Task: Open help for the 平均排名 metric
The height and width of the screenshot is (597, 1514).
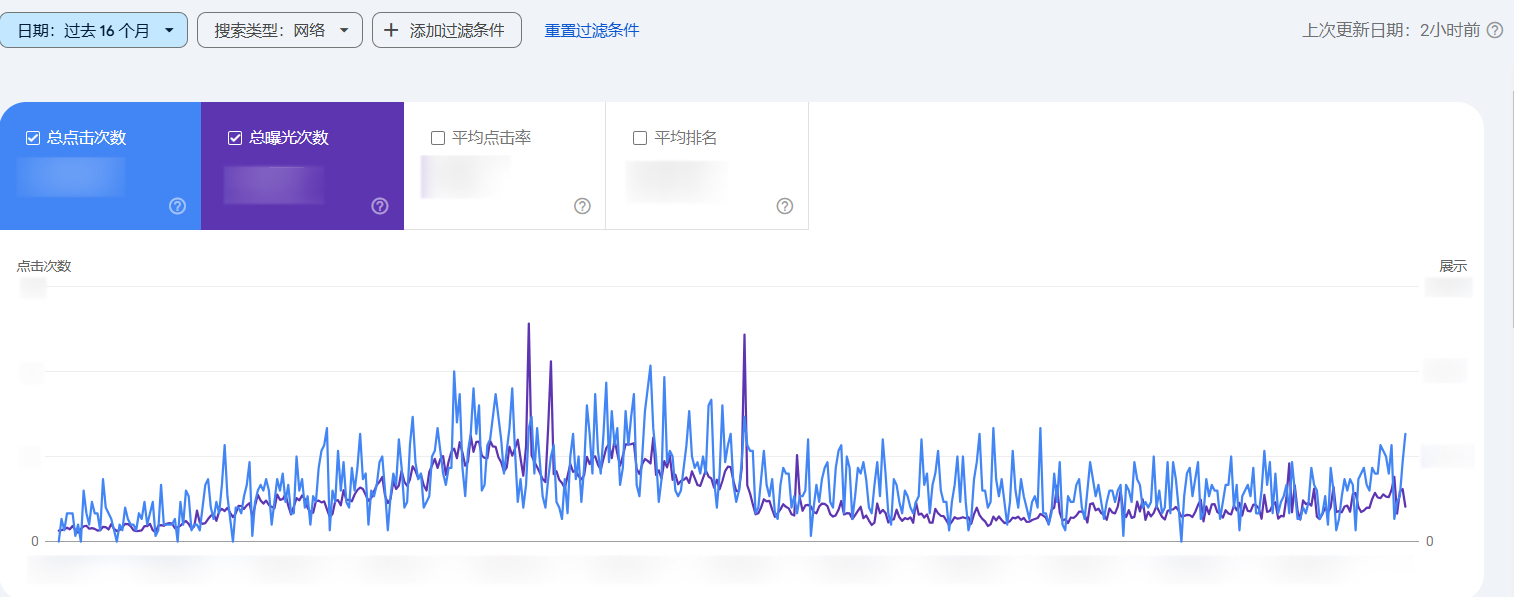Action: click(x=785, y=206)
